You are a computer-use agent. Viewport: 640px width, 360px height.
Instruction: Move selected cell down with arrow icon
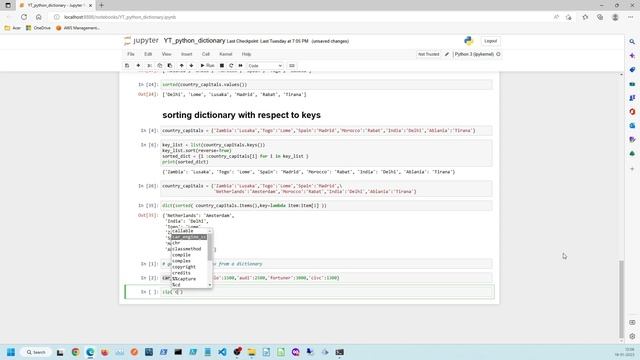pyautogui.click(x=191, y=65)
